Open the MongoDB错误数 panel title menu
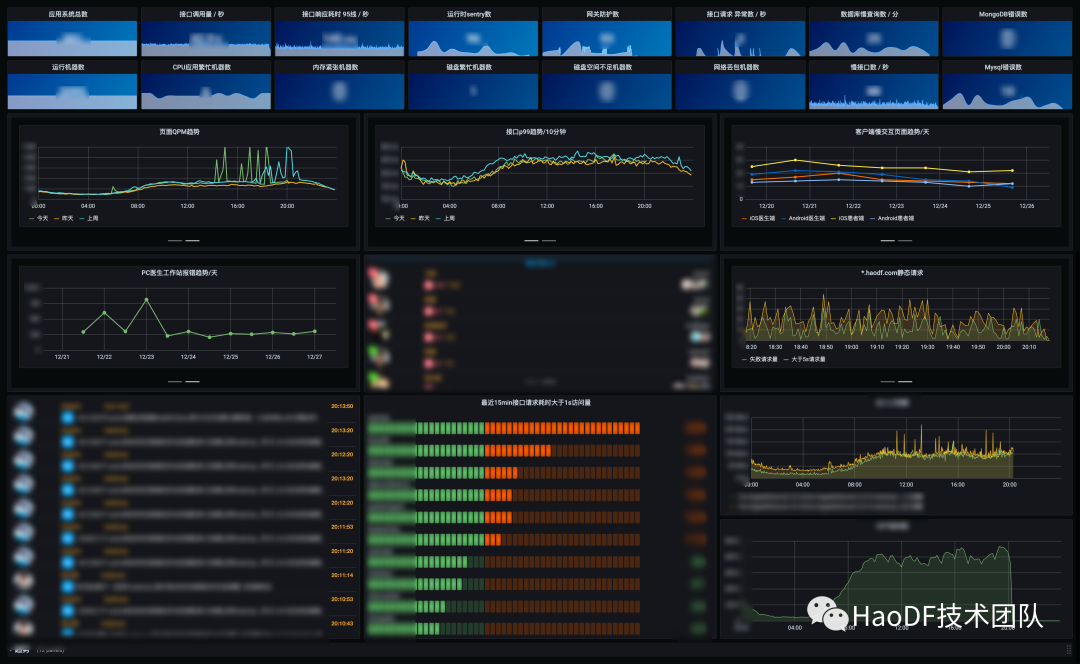The image size is (1080, 664). point(1003,14)
